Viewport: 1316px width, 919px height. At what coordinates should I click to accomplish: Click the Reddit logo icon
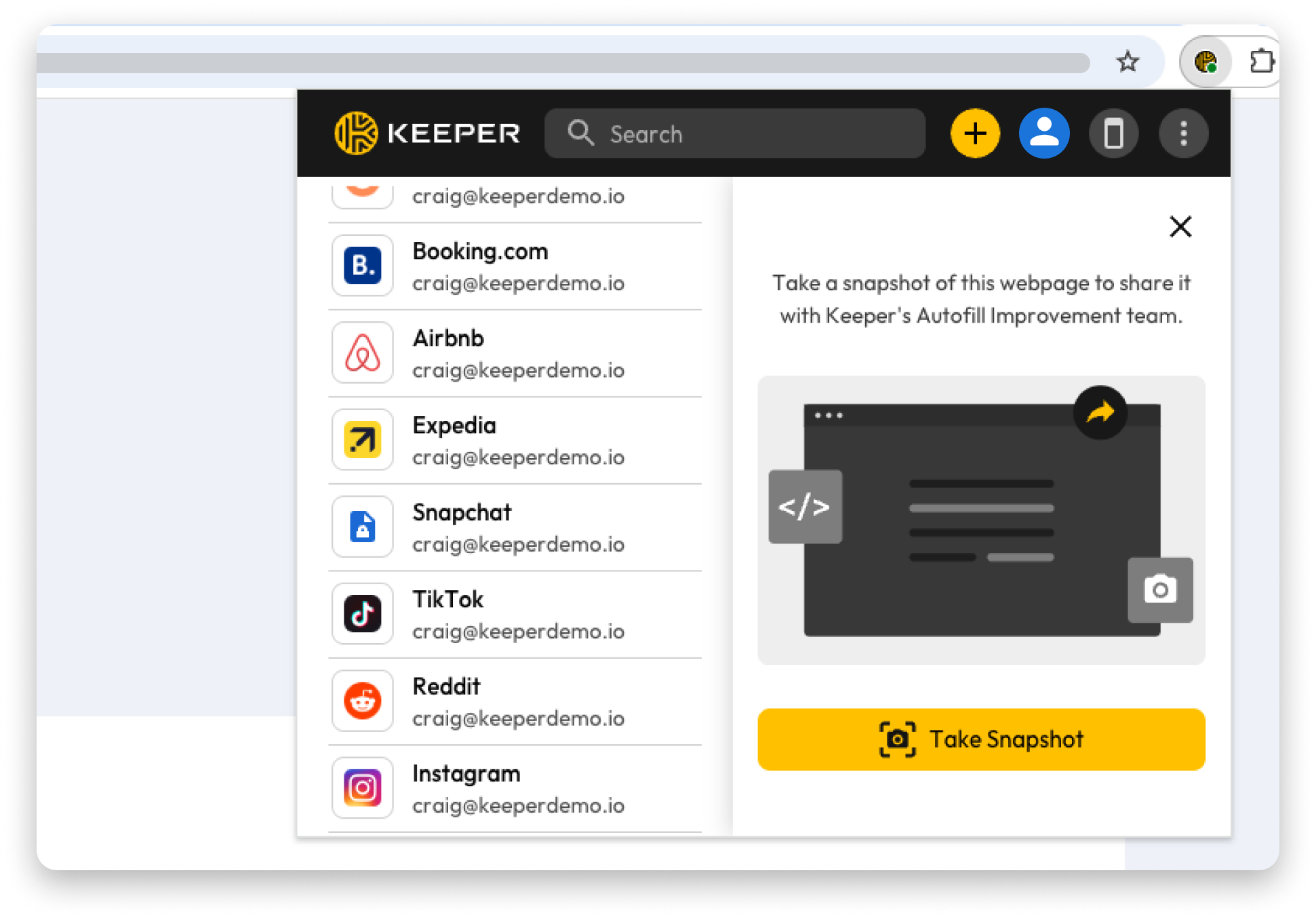[x=362, y=701]
